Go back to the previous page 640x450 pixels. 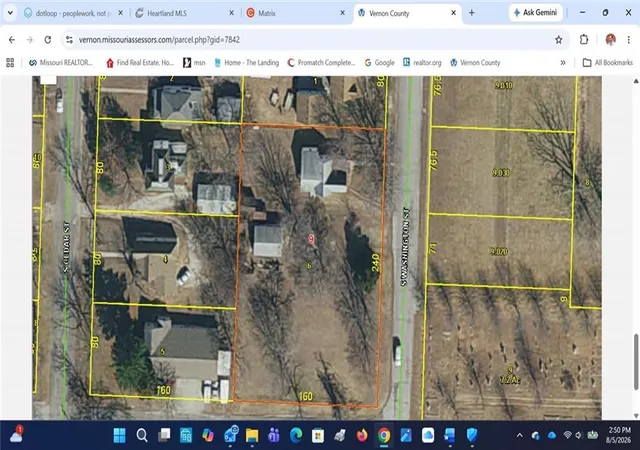pyautogui.click(x=12, y=40)
